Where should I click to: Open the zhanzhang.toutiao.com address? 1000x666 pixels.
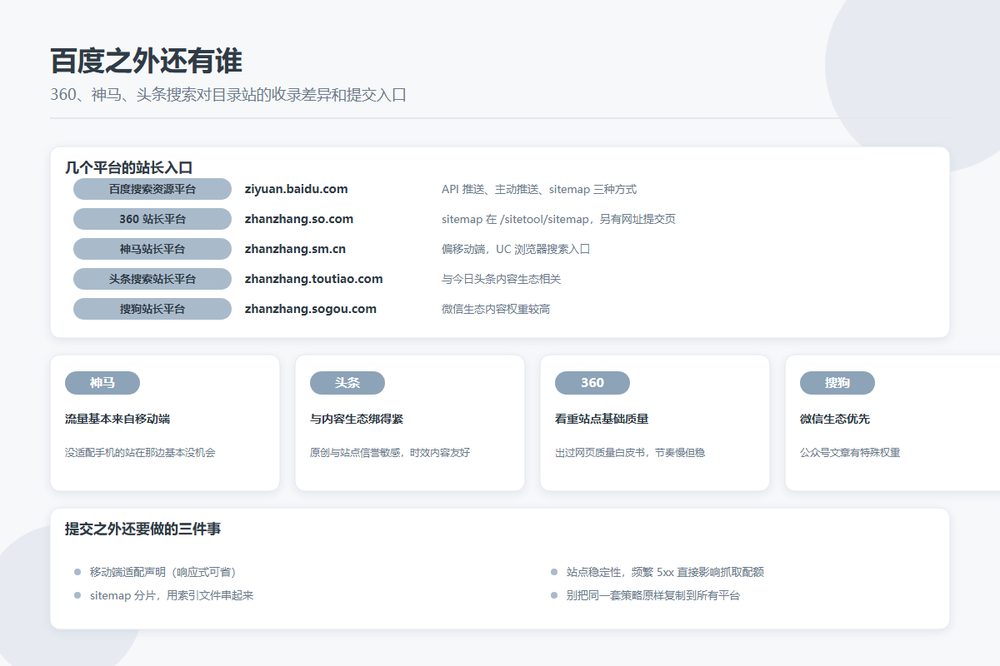[314, 279]
